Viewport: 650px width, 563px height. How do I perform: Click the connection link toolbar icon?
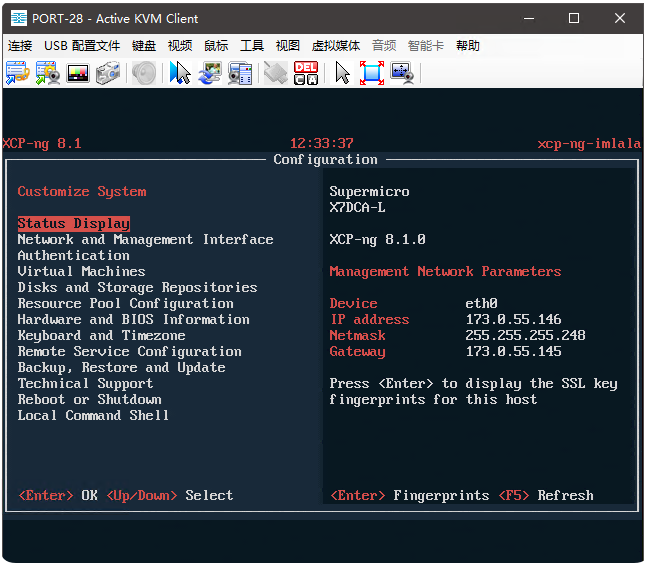pos(17,73)
